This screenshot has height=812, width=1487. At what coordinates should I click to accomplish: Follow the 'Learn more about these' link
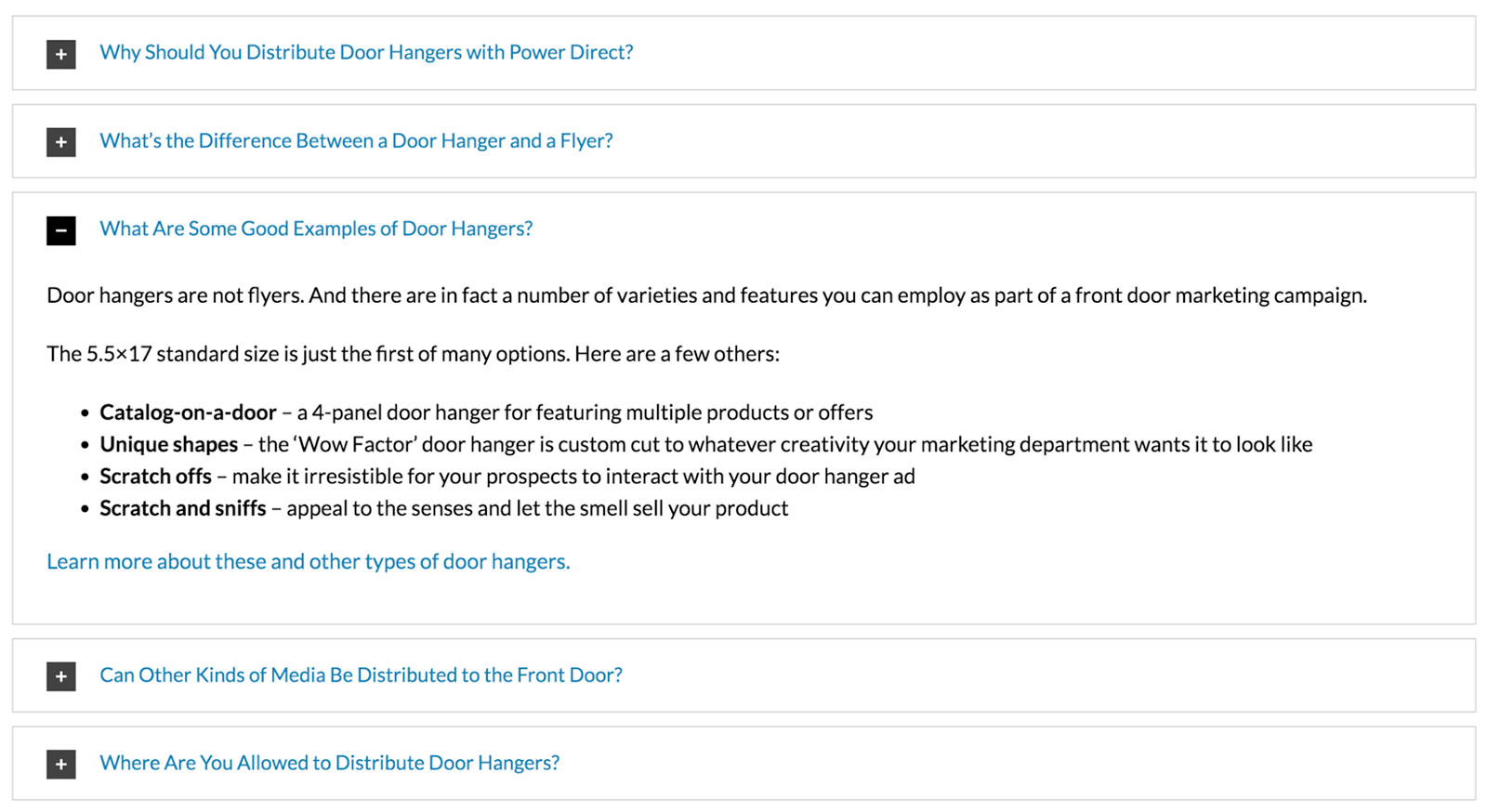pos(309,561)
